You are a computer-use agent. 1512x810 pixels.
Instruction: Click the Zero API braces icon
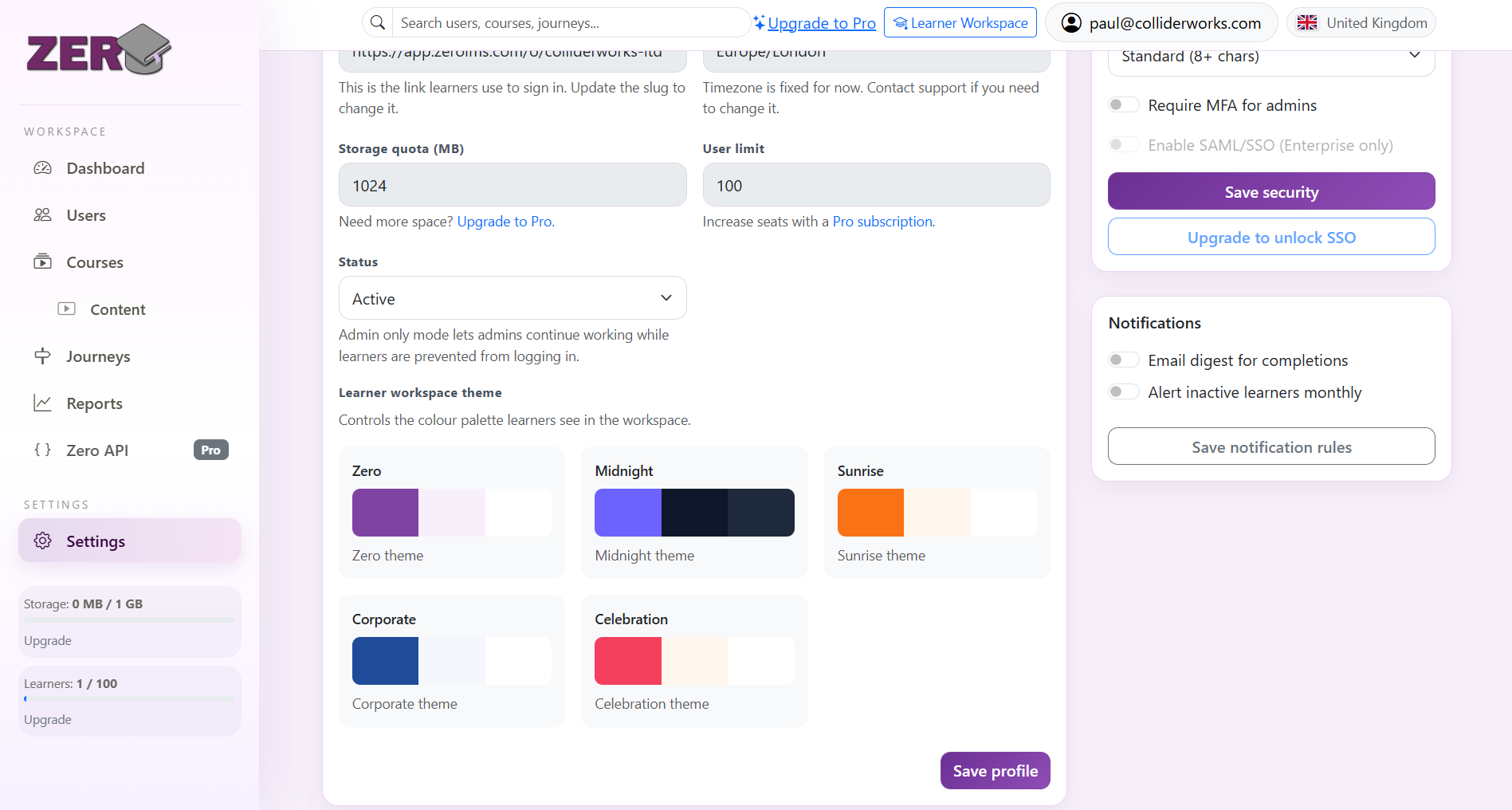42,450
